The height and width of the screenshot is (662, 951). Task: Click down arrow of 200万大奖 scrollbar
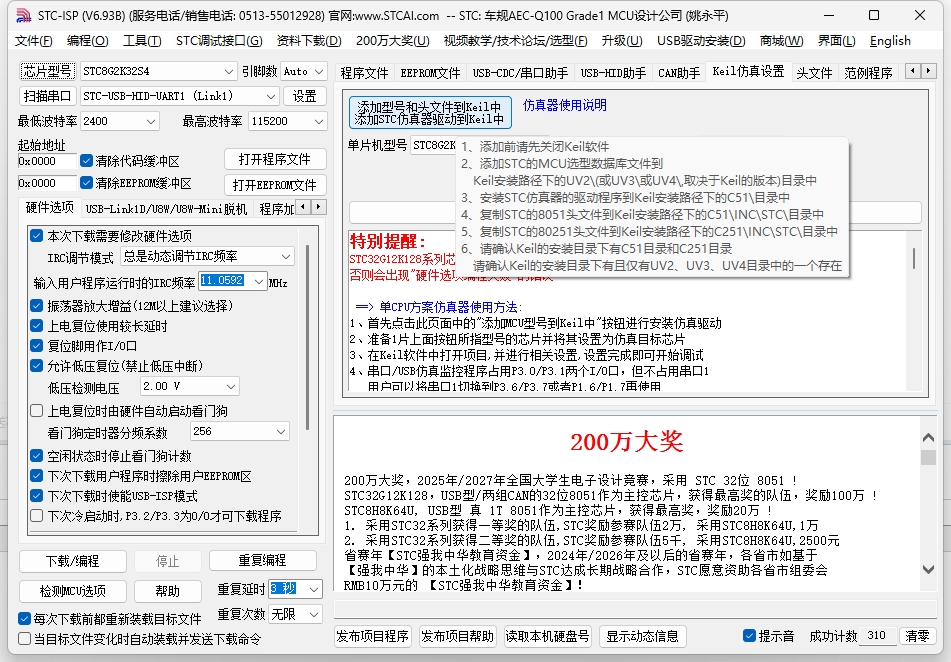[928, 569]
